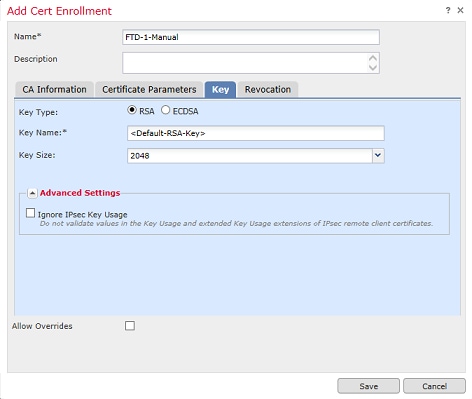The height and width of the screenshot is (399, 472).
Task: Select the Key tab
Action: click(220, 90)
